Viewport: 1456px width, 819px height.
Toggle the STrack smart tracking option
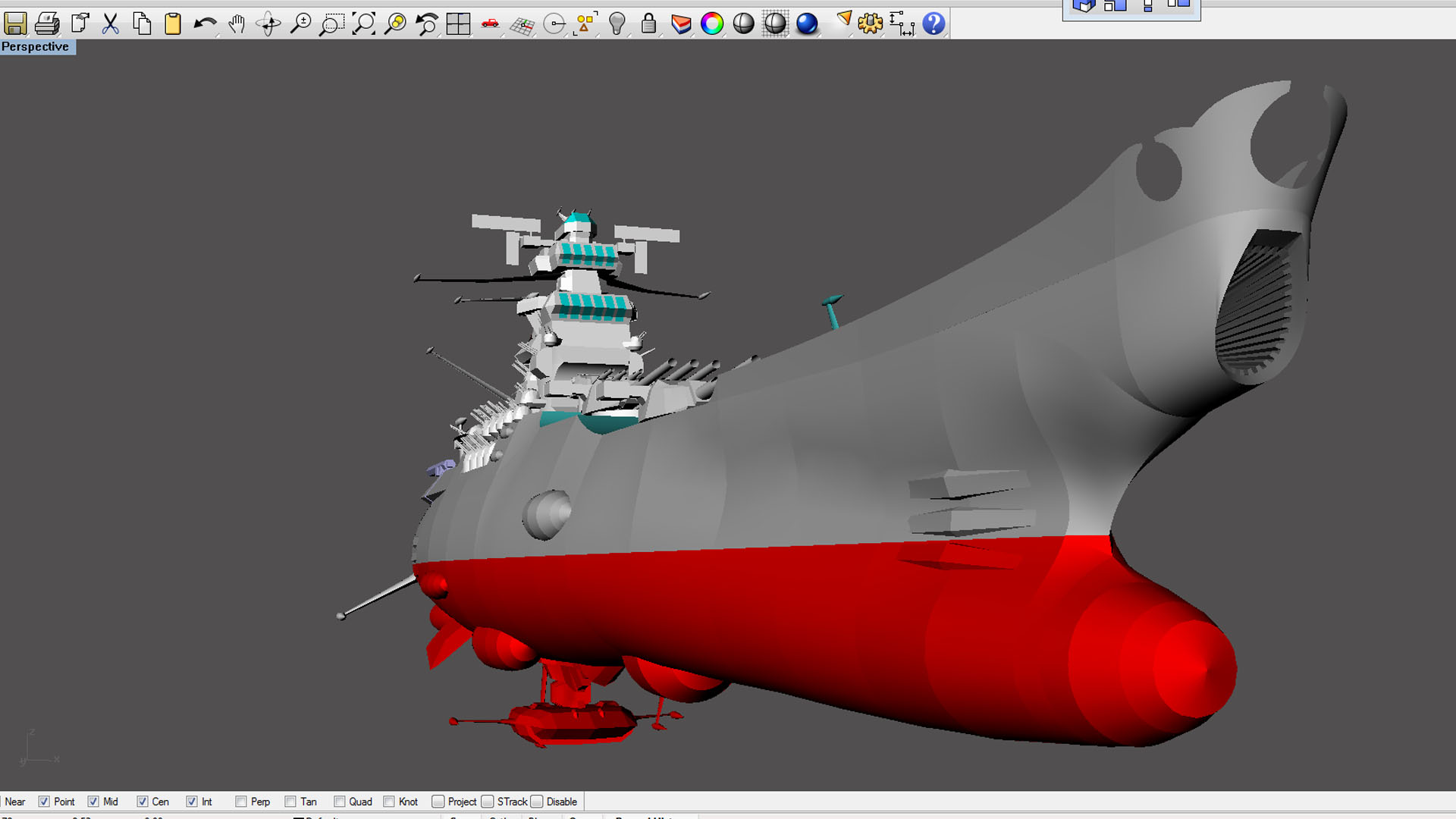coord(488,802)
